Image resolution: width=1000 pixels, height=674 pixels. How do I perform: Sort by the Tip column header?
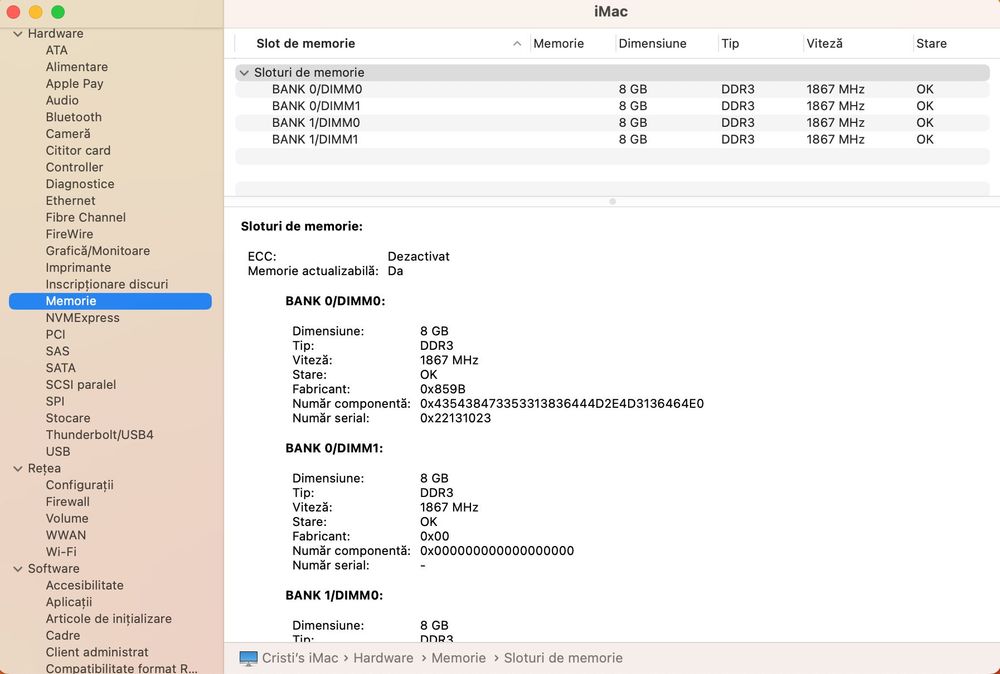pos(730,43)
